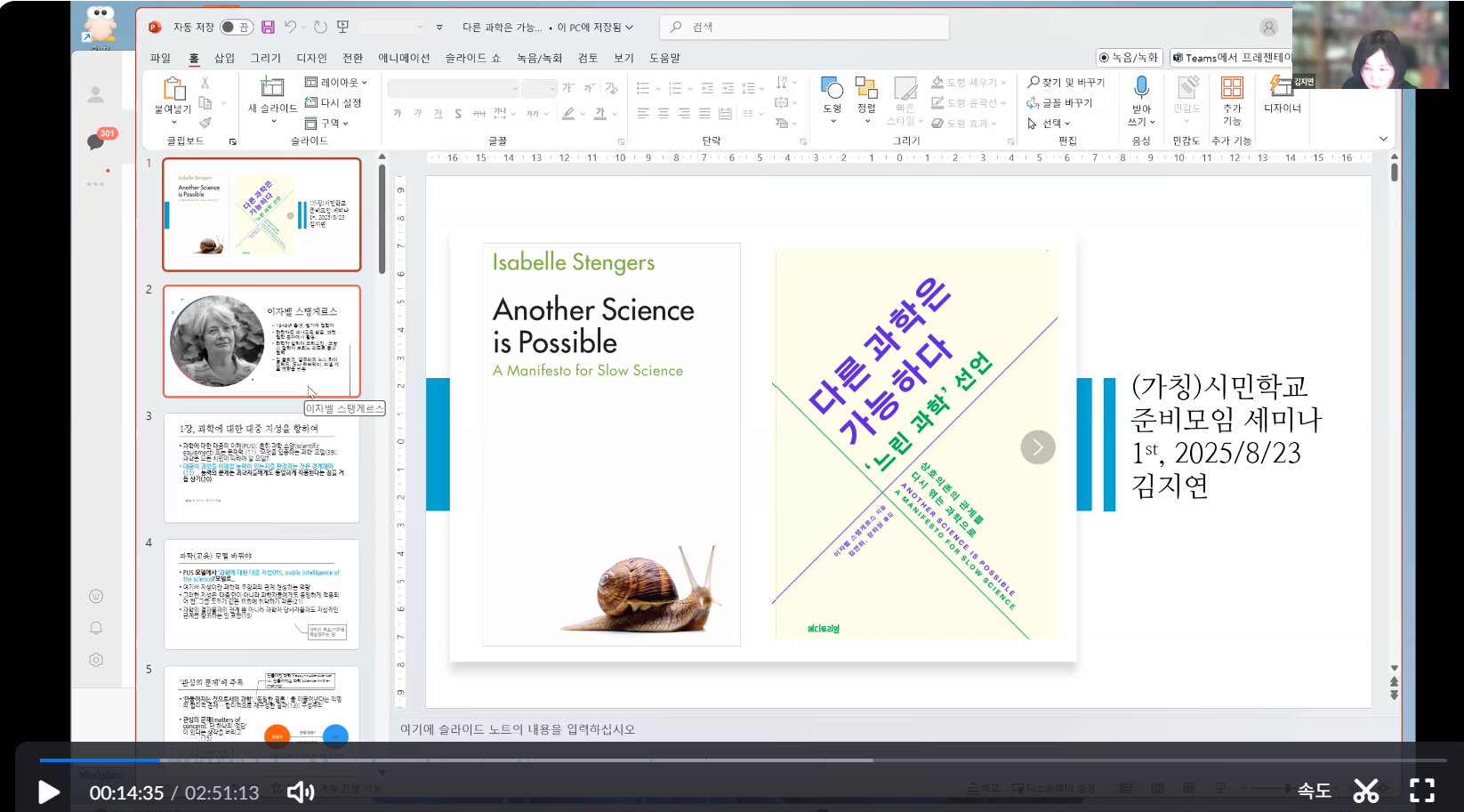This screenshot has width=1464, height=812.
Task: Switch to the 애니메이션 (Animations) tab
Action: coord(404,58)
